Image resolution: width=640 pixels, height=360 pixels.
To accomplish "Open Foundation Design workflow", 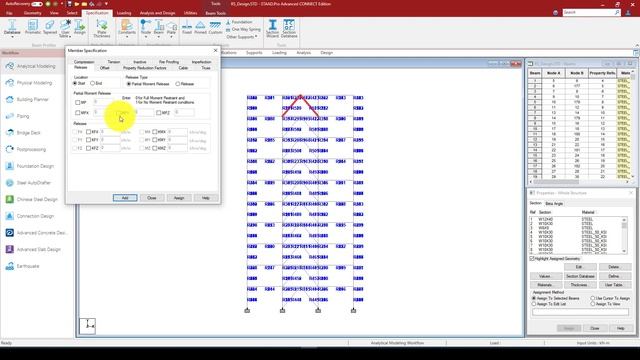I will click(x=35, y=166).
